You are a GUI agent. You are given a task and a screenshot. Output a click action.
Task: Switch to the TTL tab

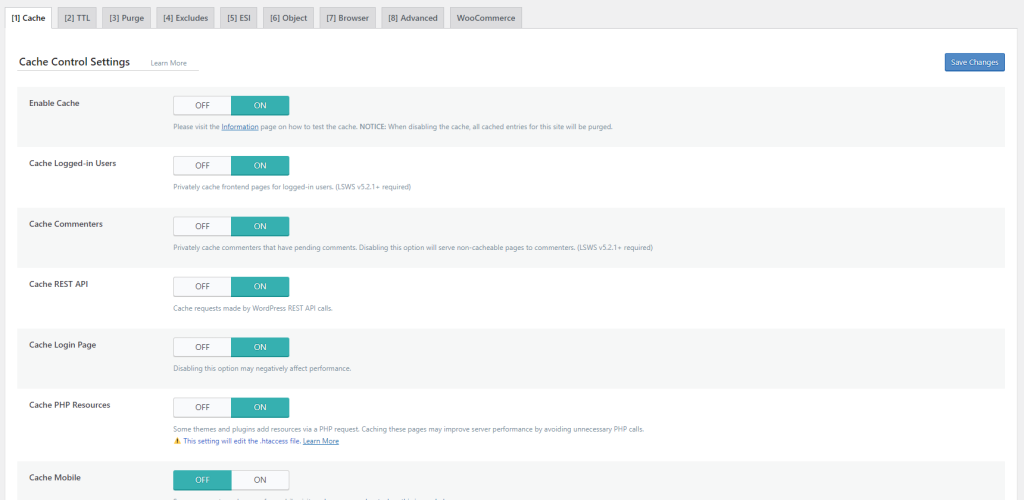coord(75,18)
